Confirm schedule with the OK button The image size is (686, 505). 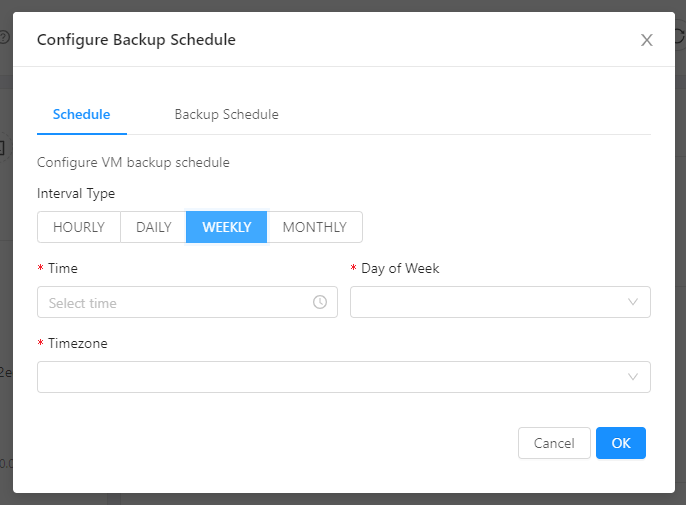pyautogui.click(x=621, y=443)
